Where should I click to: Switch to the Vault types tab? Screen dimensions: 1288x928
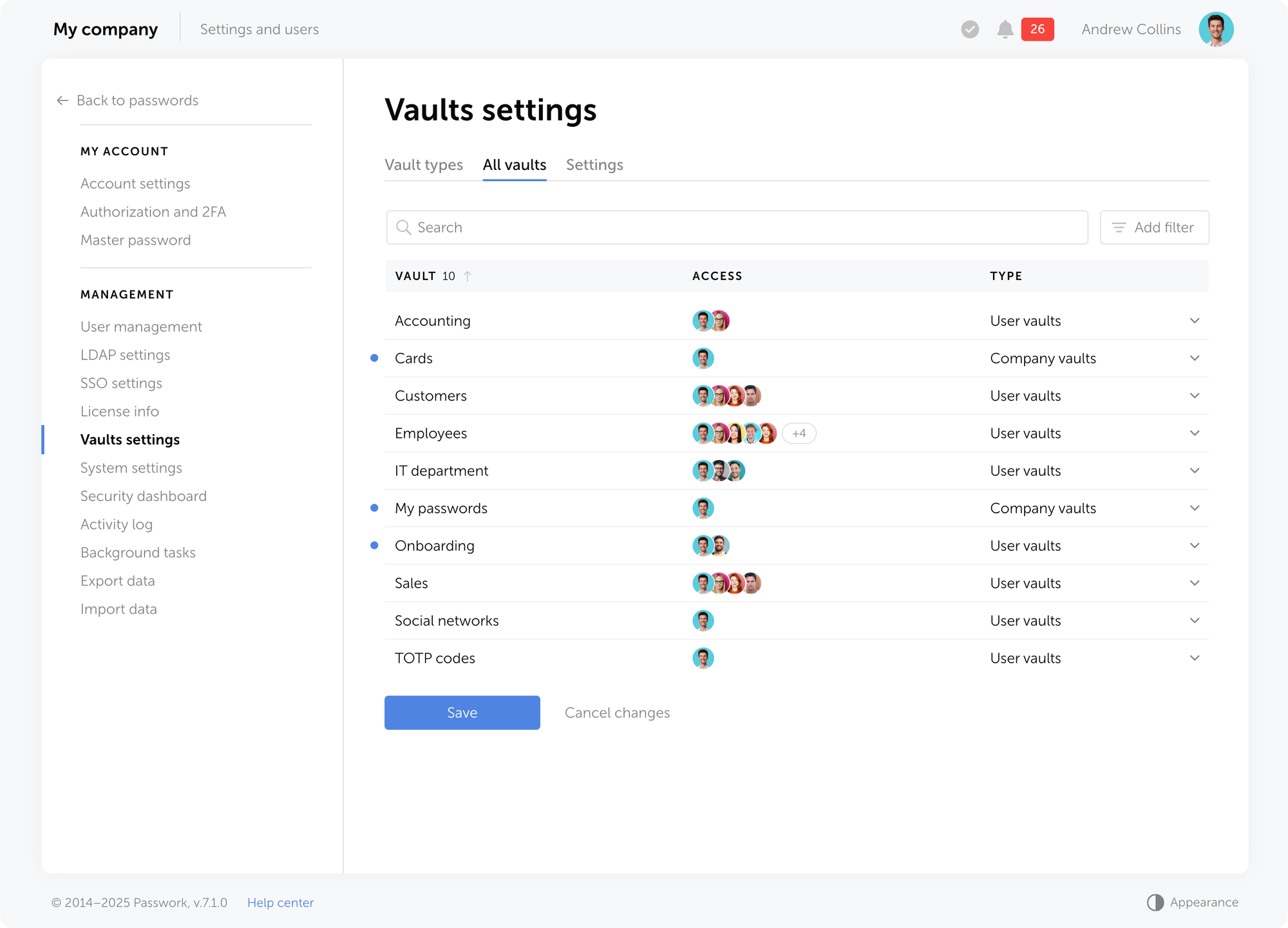424,165
